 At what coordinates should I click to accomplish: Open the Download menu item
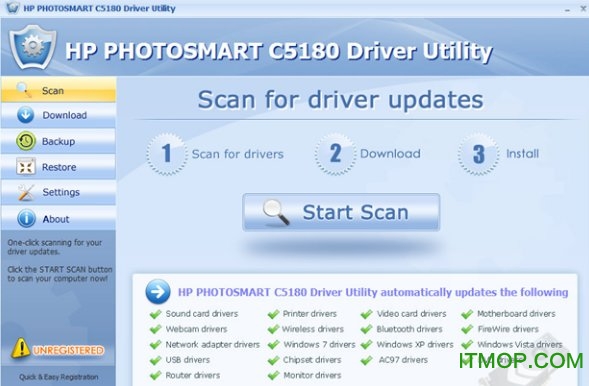pos(58,115)
